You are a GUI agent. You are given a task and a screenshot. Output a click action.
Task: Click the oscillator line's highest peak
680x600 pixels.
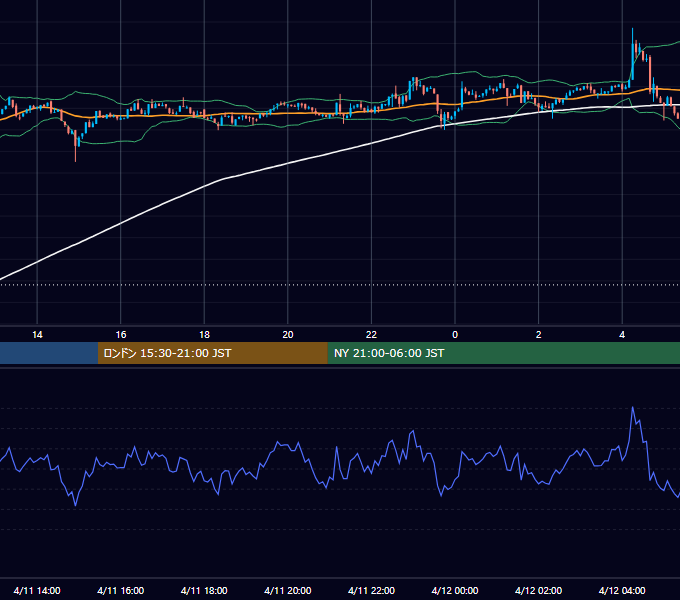tap(633, 408)
